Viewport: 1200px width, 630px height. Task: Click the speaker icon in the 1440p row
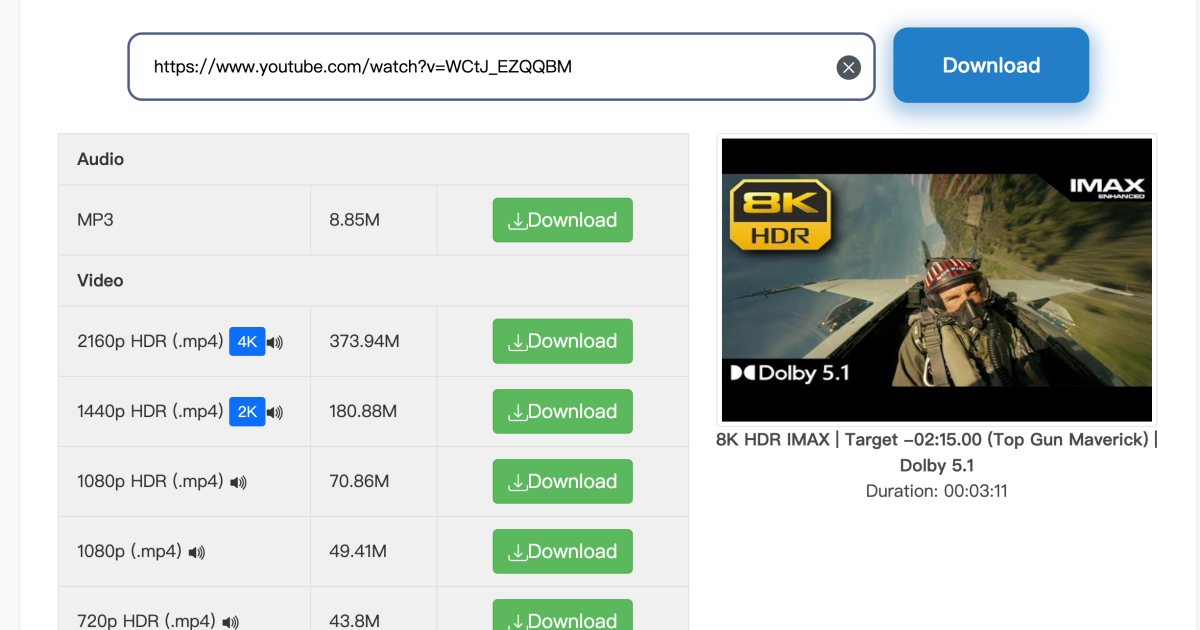pos(275,413)
